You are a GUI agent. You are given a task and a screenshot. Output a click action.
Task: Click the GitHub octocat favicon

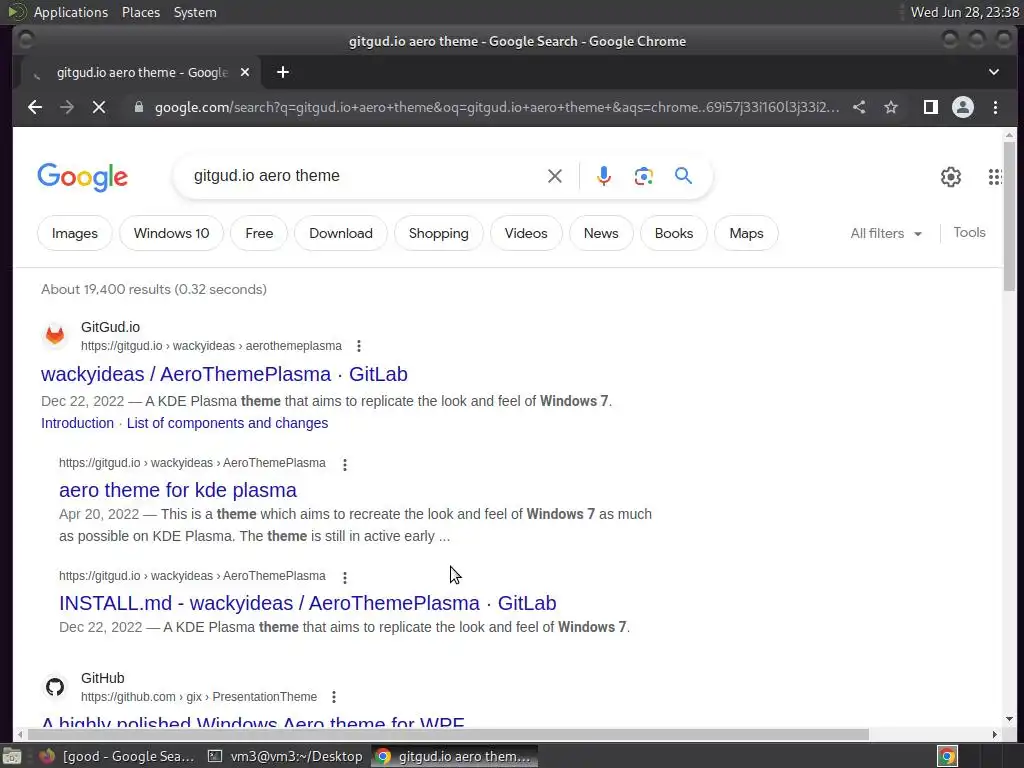pos(55,687)
